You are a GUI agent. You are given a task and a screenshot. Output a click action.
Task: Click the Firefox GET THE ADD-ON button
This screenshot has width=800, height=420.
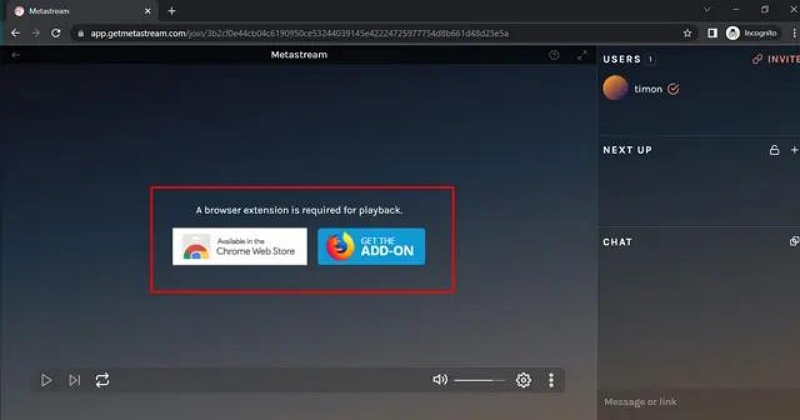point(371,246)
